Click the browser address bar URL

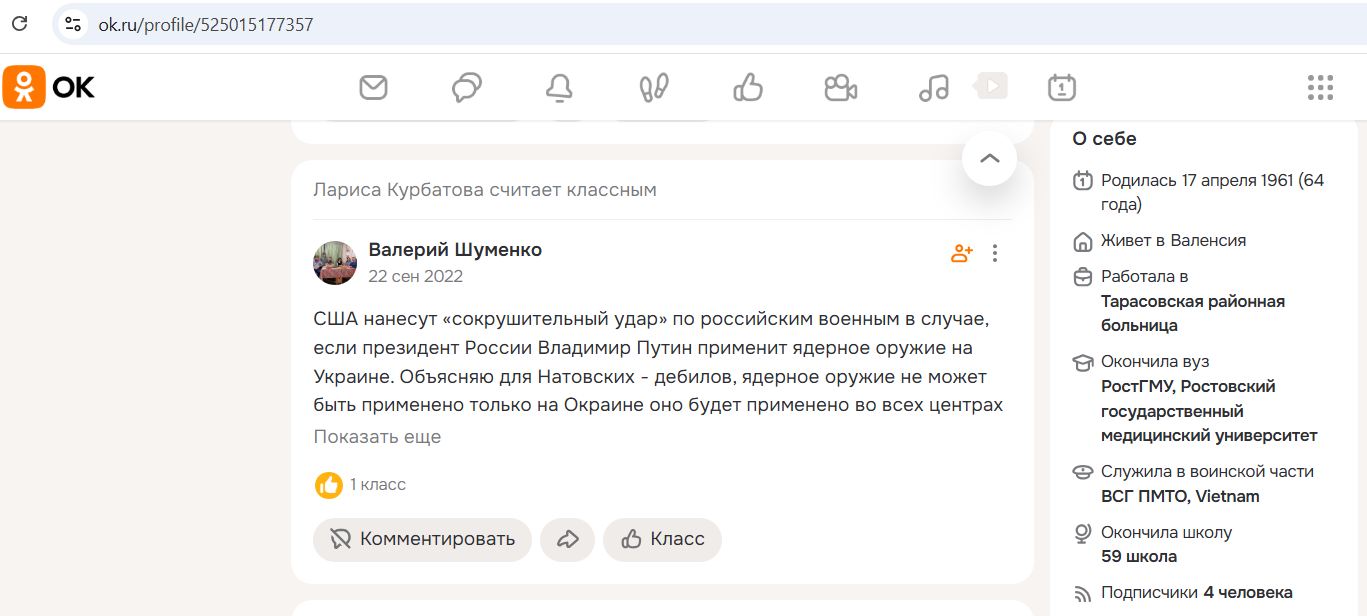click(x=206, y=25)
